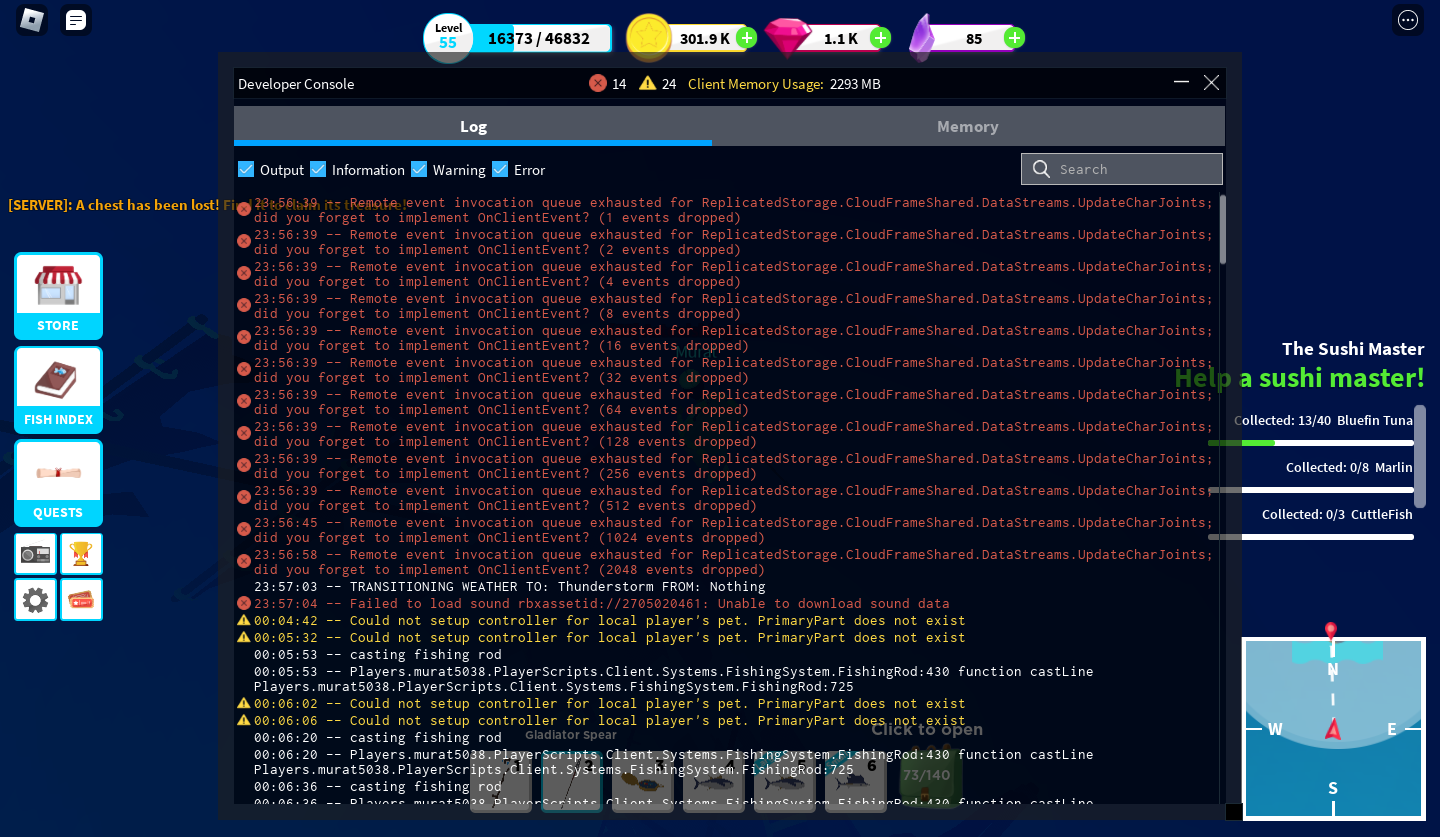Click 'Collected: 0/8 Marlin' text
Image resolution: width=1440 pixels, height=837 pixels.
1349,467
